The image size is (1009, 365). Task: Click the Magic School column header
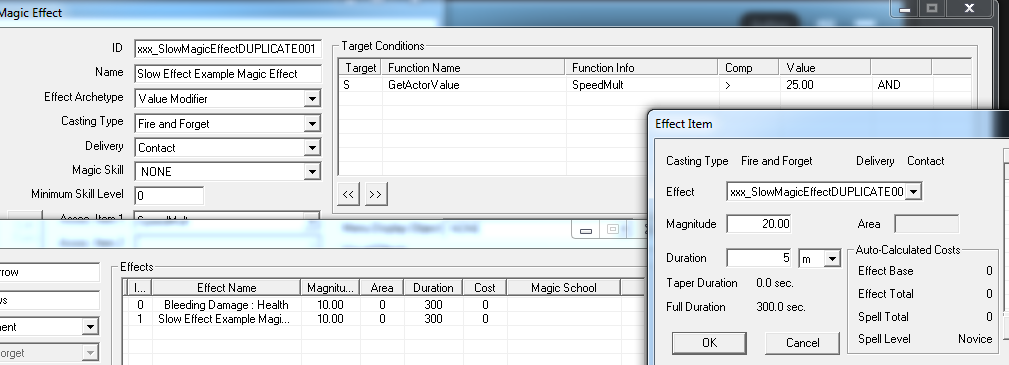coord(564,288)
